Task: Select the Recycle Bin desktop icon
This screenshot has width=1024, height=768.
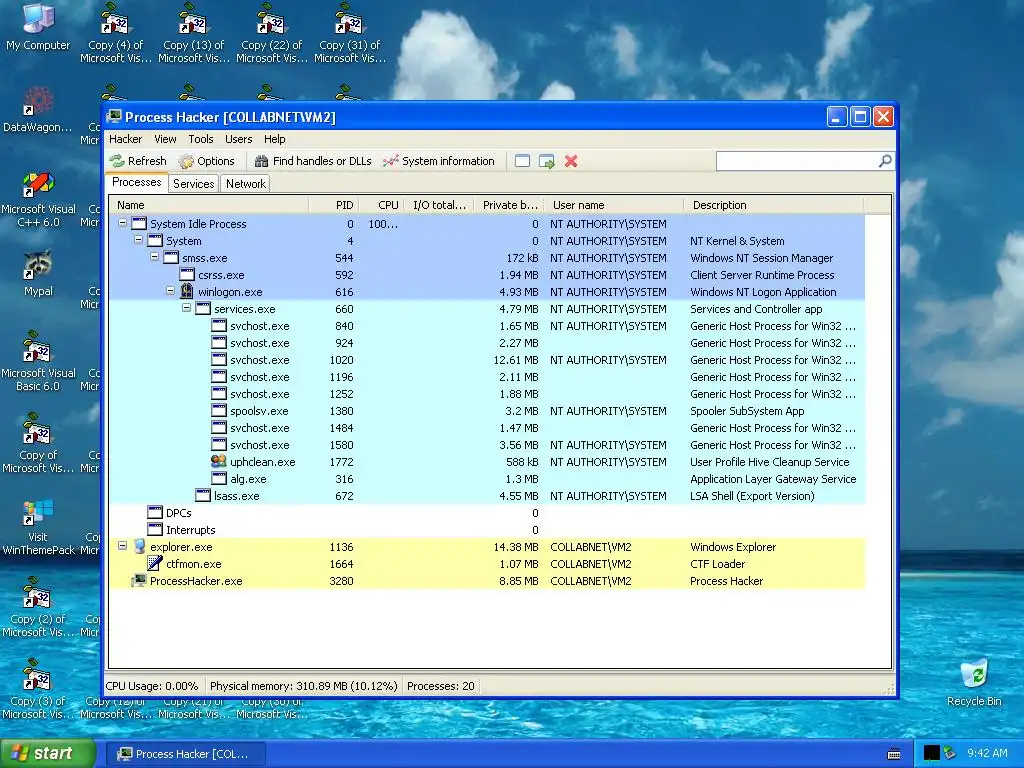Action: point(974,682)
